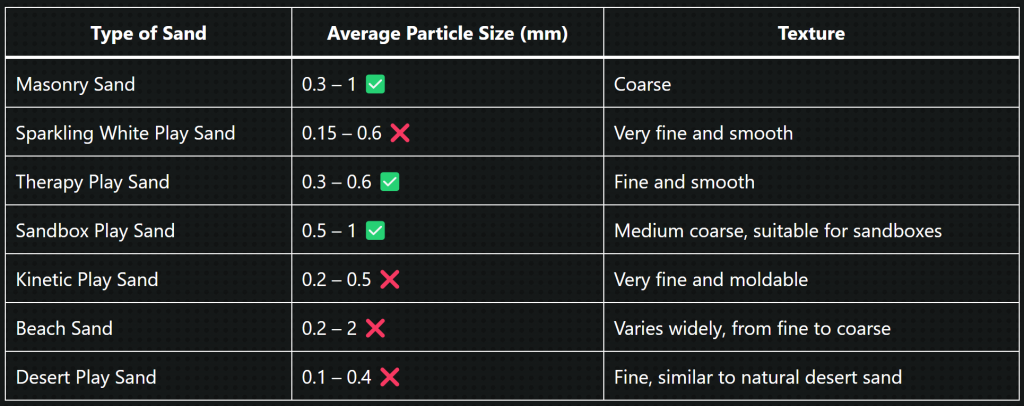Image resolution: width=1024 pixels, height=406 pixels.
Task: Click the green checkmark beside Masonry Sand size
Action: tap(375, 84)
